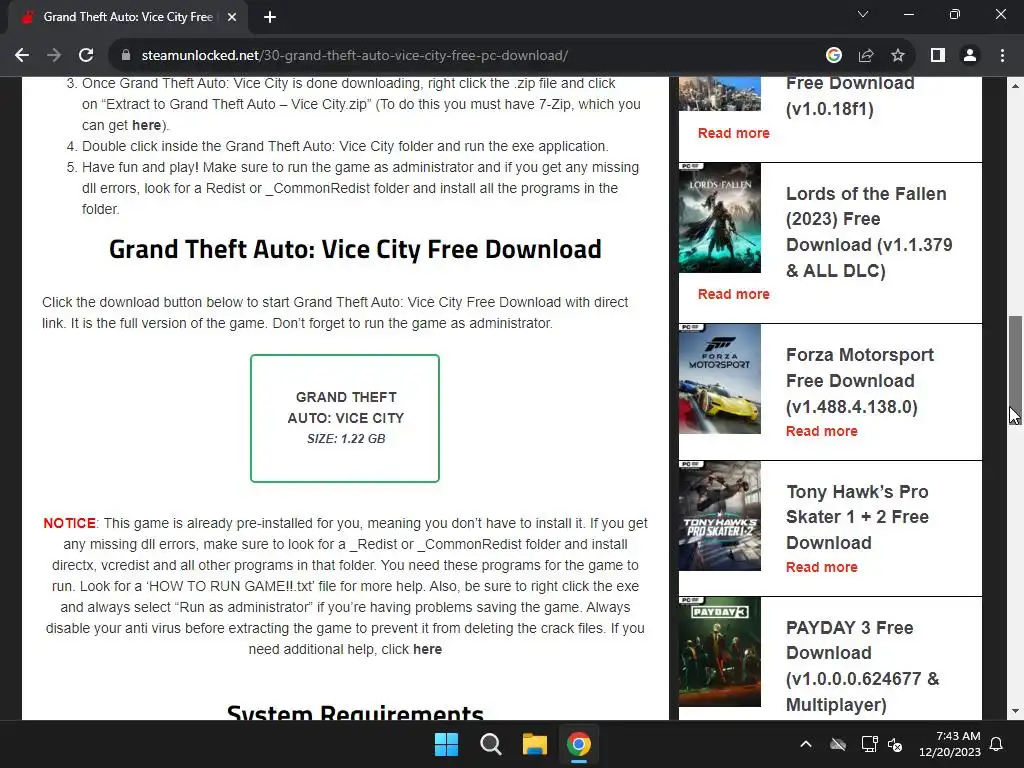
Task: Bookmark this page with the star
Action: point(898,56)
